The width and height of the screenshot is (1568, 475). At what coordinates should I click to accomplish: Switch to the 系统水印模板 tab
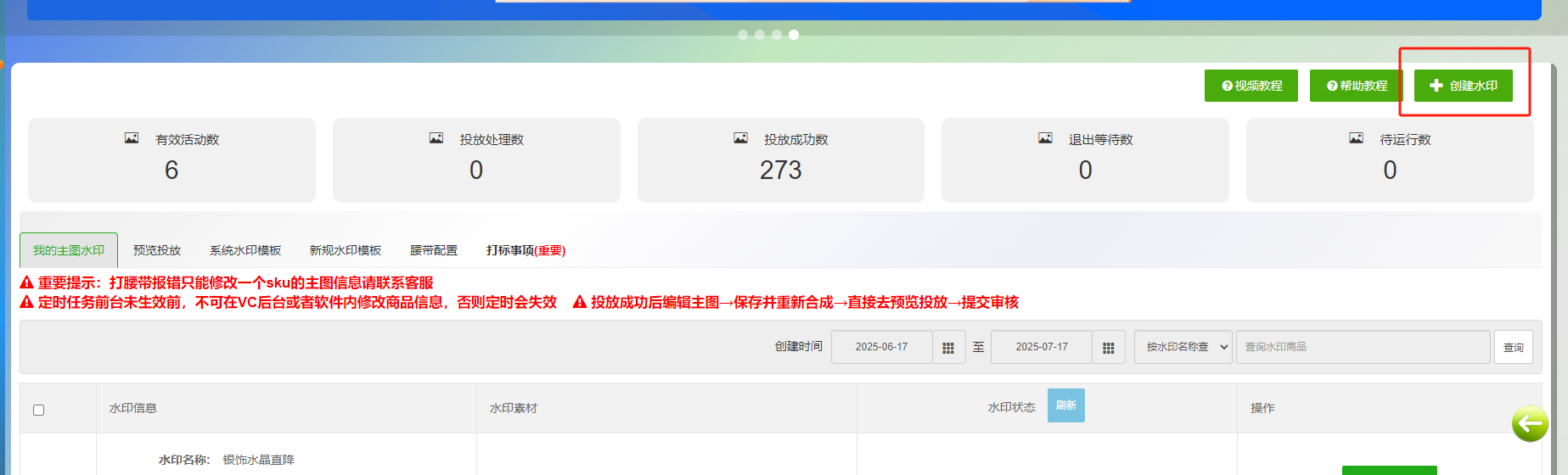[245, 250]
